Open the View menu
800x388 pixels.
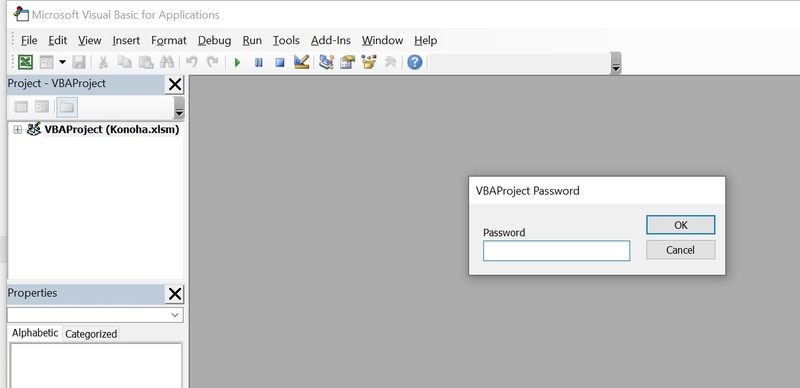pos(90,40)
